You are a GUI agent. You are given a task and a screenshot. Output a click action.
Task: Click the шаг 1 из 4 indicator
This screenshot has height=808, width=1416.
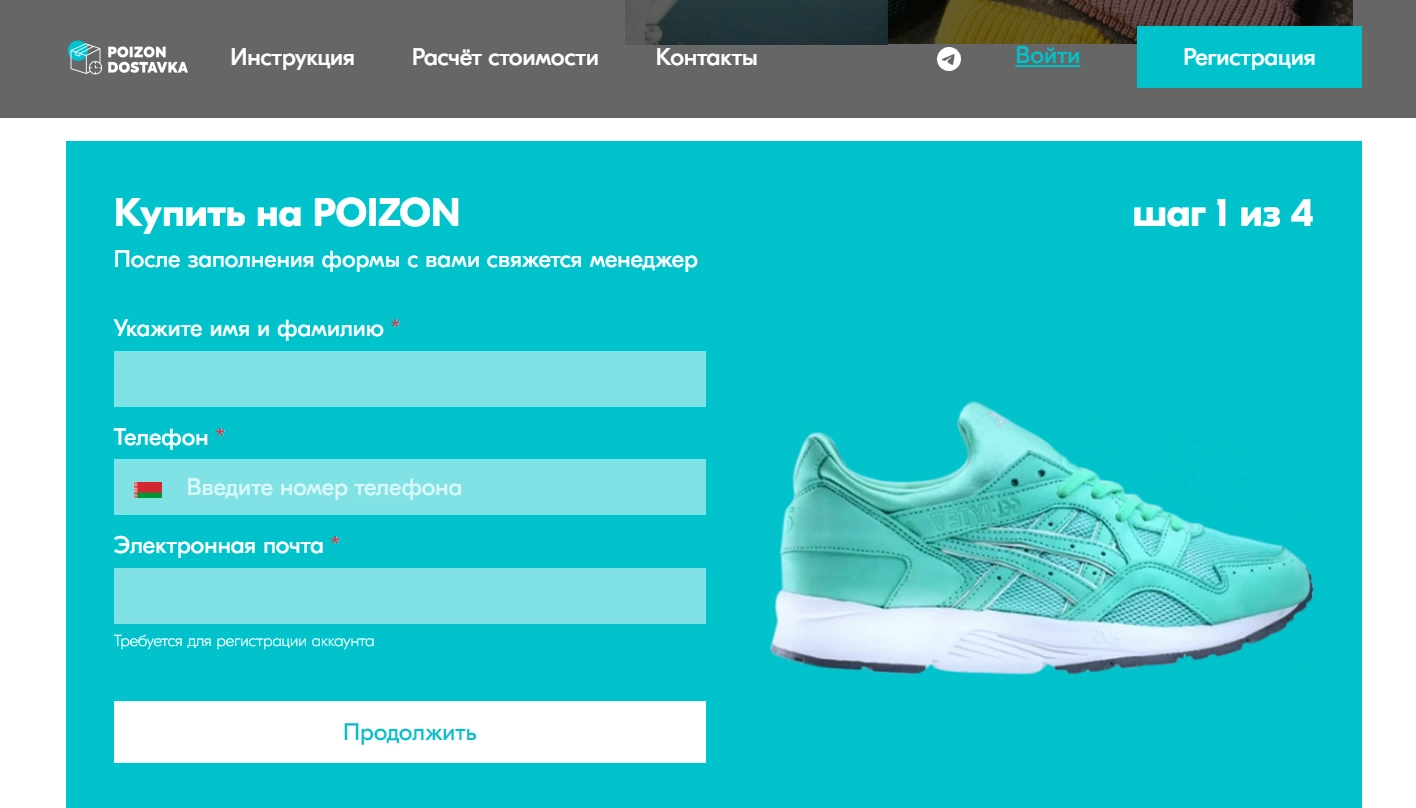click(1223, 213)
